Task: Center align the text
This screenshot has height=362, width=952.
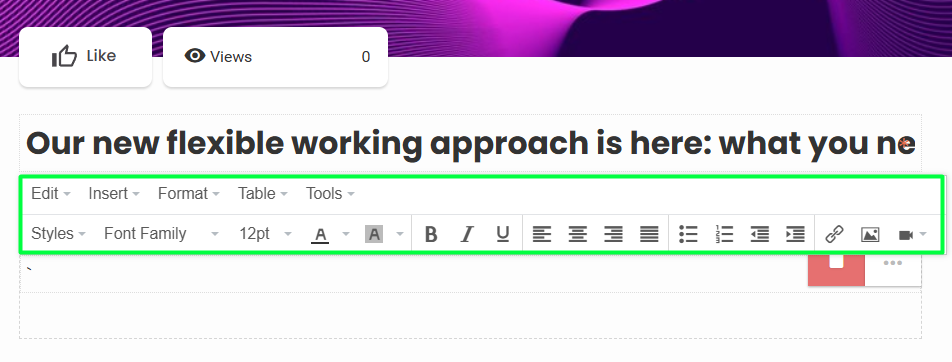Action: (577, 234)
